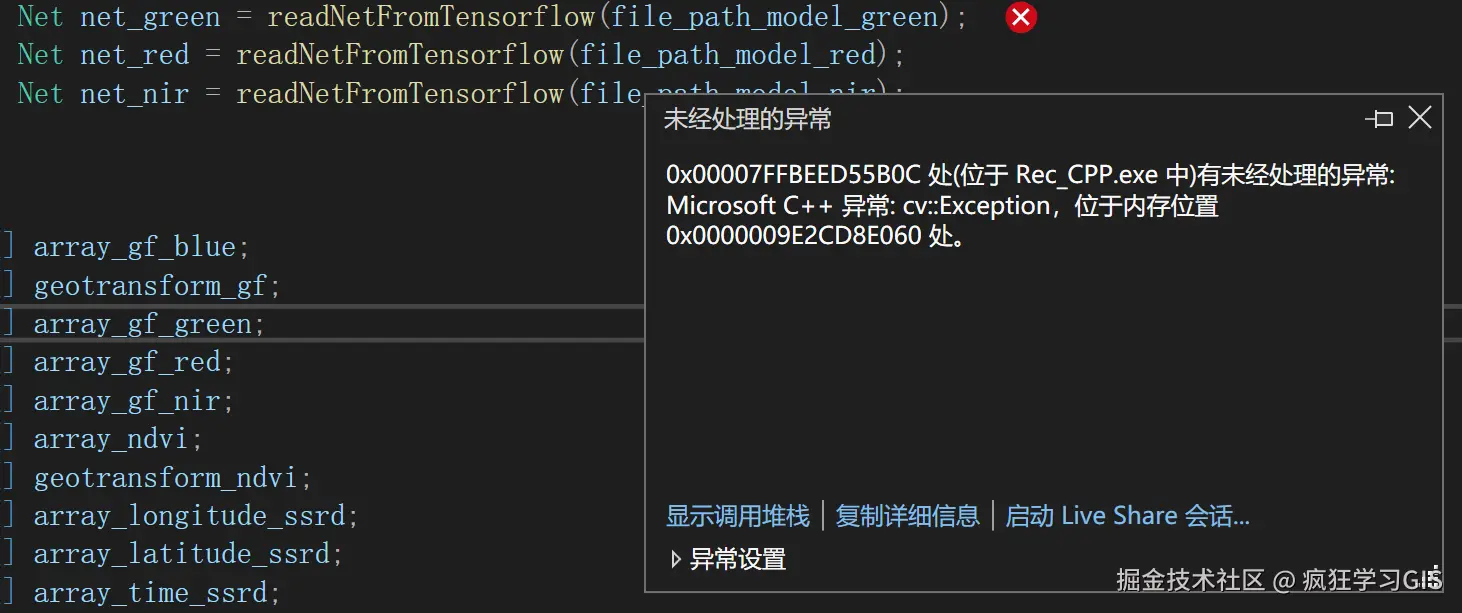Start a Live Share session link

point(1127,516)
